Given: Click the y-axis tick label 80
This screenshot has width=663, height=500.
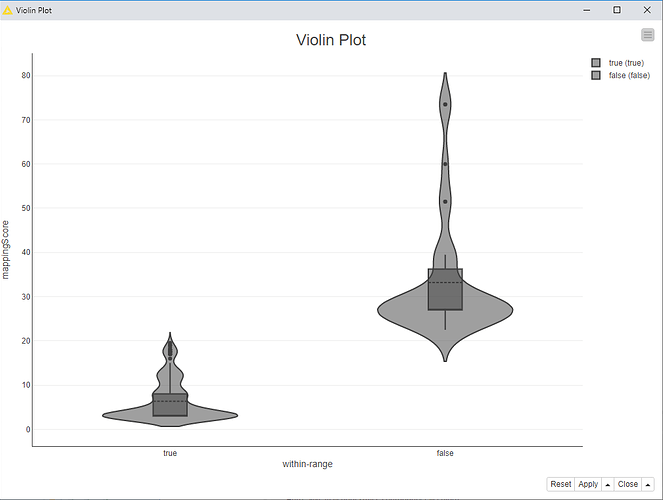Looking at the screenshot, I should [x=26, y=75].
